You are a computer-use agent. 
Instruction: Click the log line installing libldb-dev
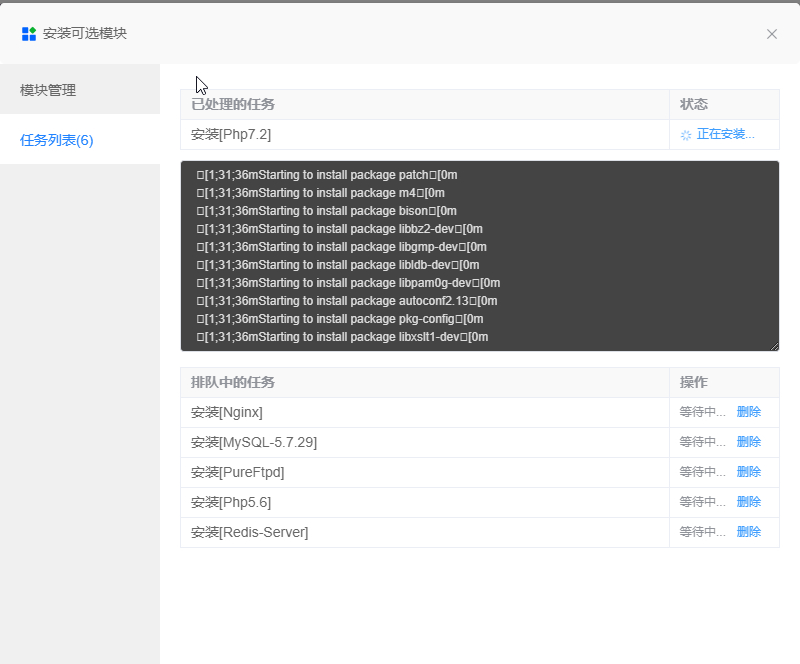pyautogui.click(x=338, y=265)
